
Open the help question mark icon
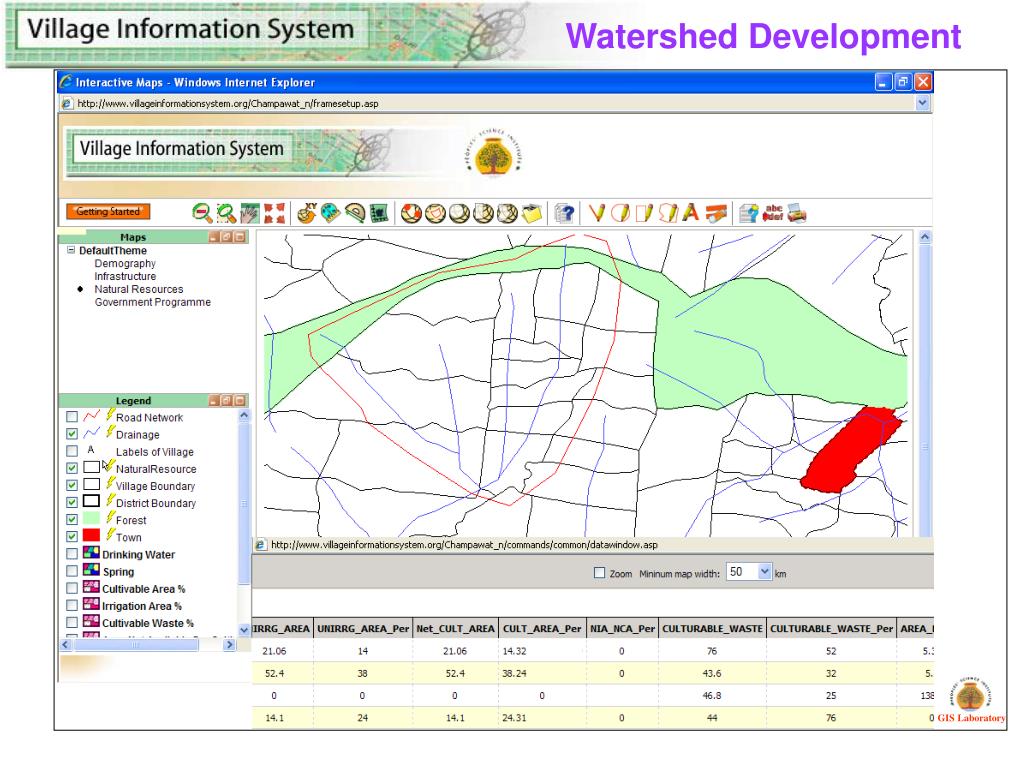click(564, 213)
